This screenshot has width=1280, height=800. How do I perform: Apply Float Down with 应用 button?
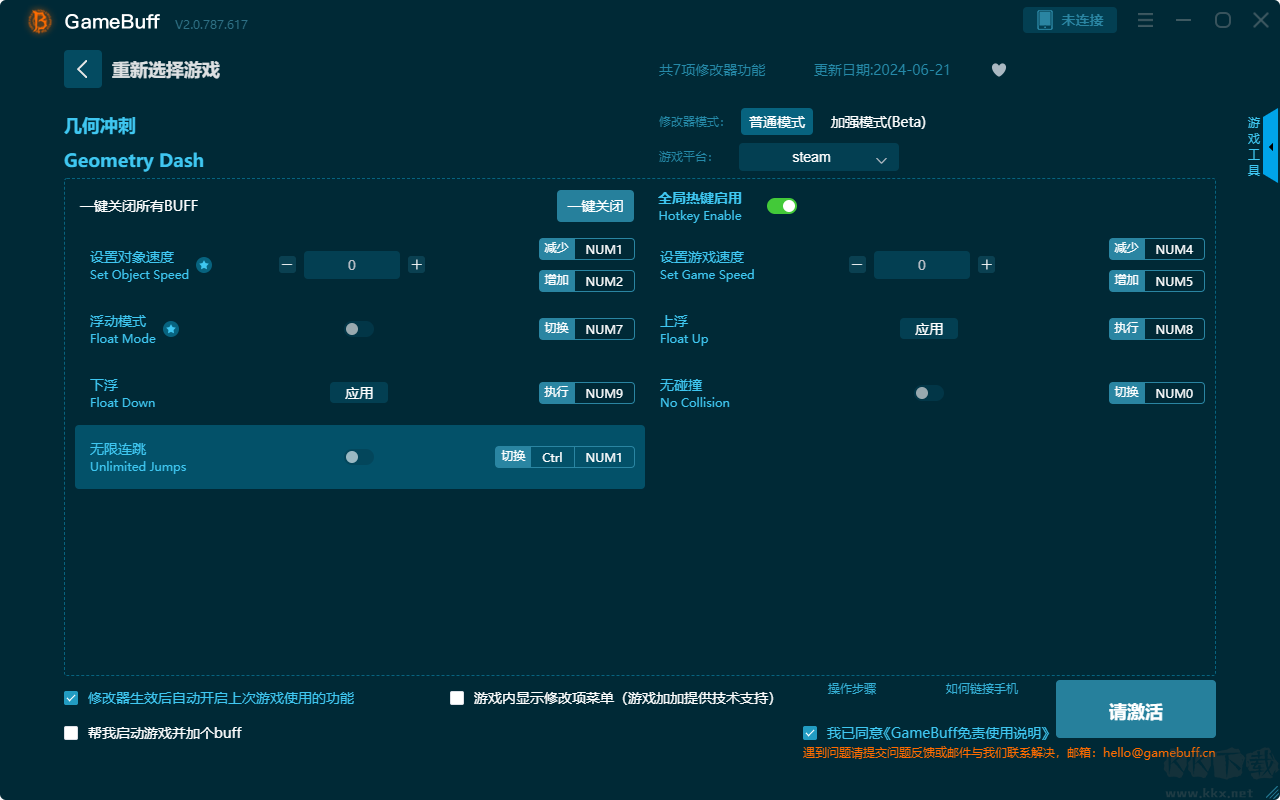[x=359, y=393]
